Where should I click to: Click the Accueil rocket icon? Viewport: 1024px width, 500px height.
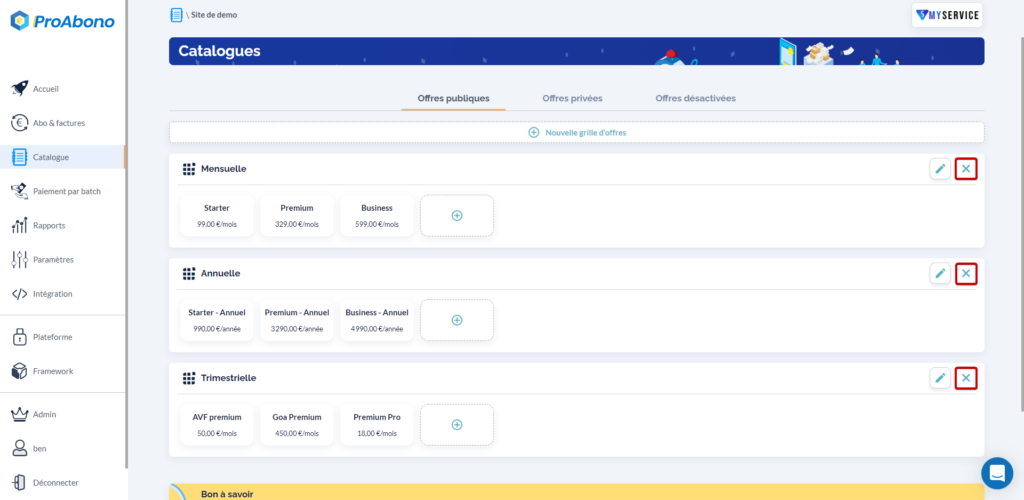point(20,89)
